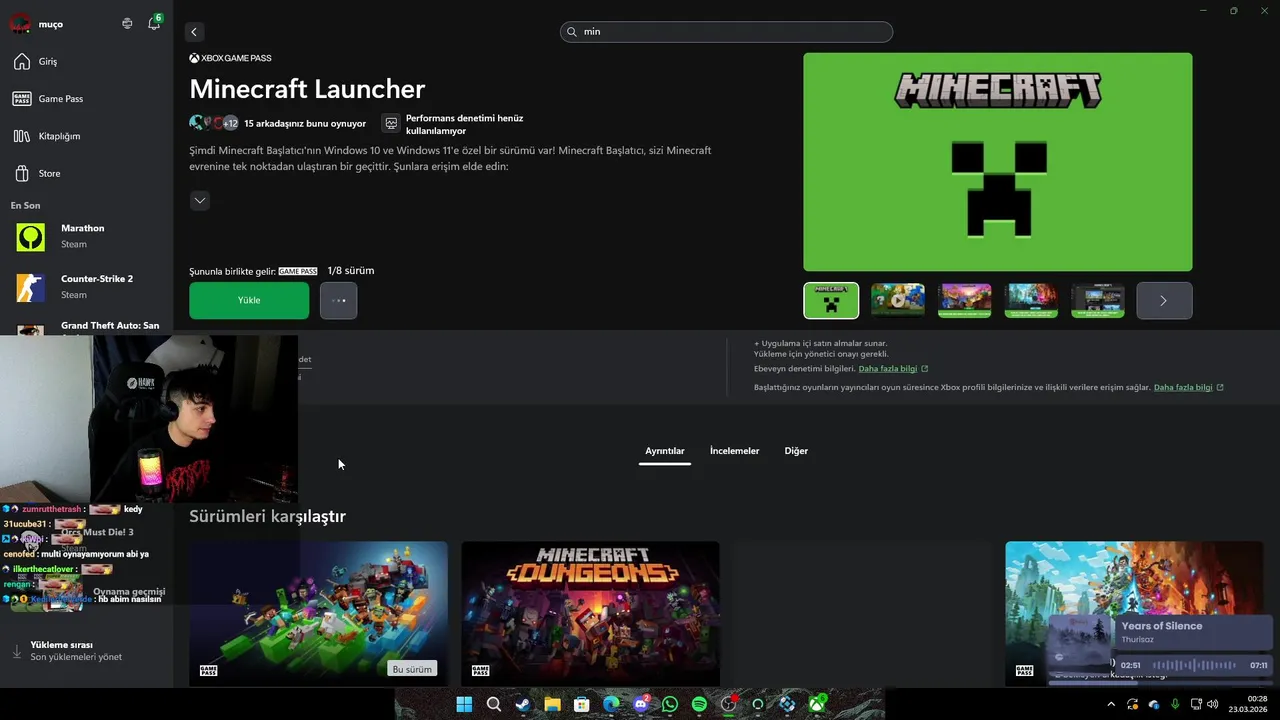1280x720 pixels.
Task: Open large Minecraft creeper hero image
Action: click(x=998, y=162)
